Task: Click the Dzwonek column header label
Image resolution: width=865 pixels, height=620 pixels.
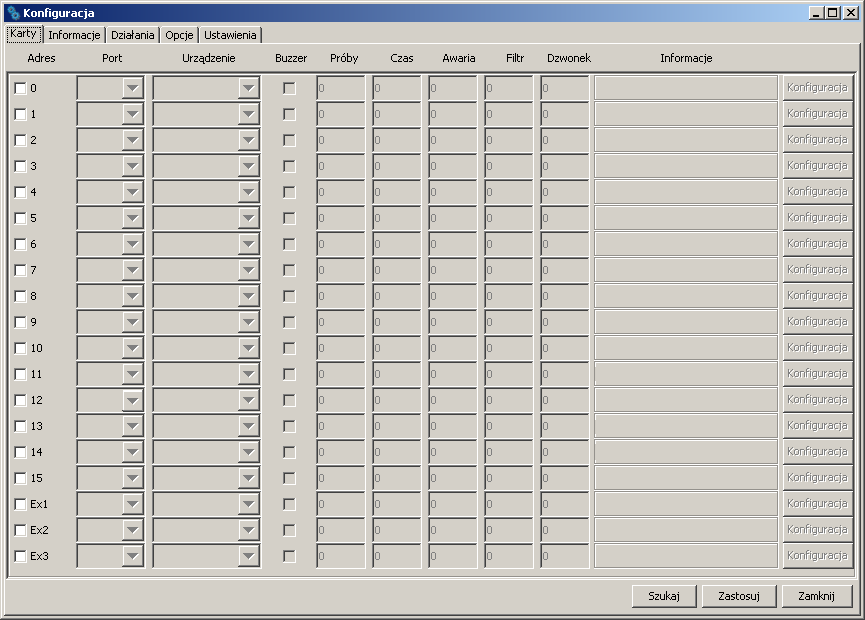Action: pyautogui.click(x=569, y=58)
